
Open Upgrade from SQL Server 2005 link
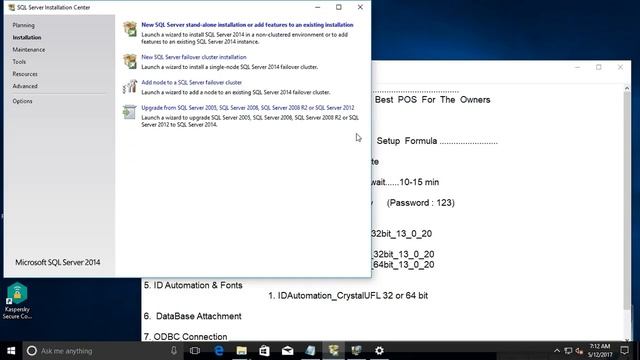248,108
